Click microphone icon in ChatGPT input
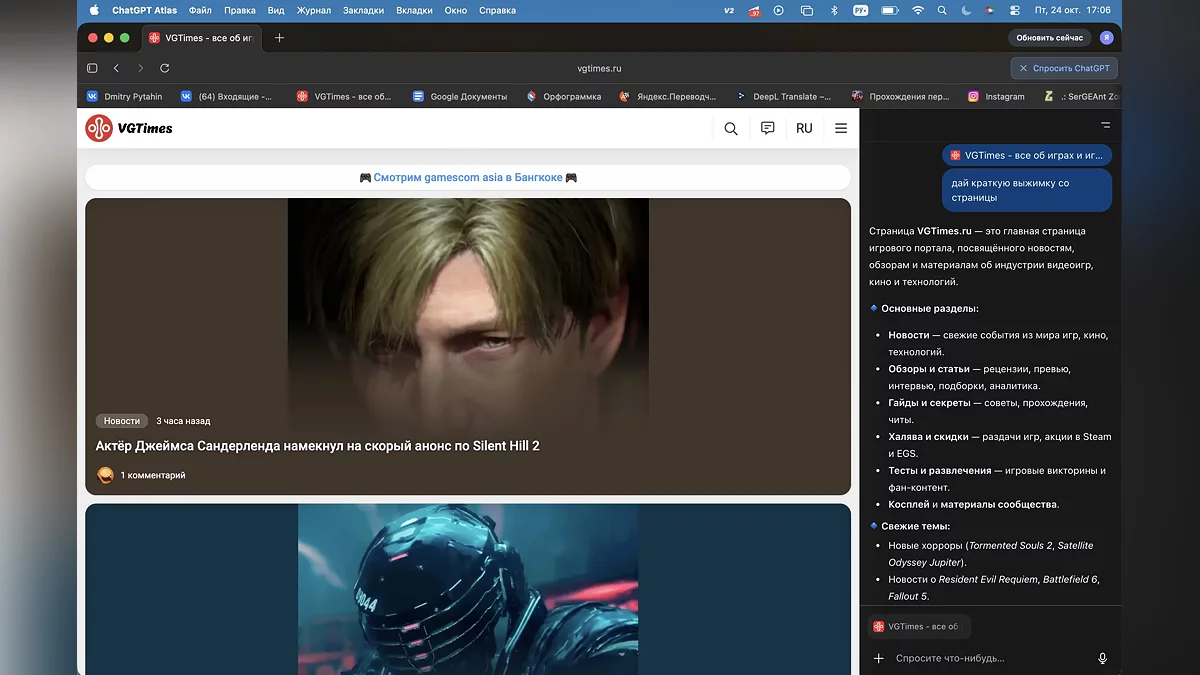This screenshot has width=1200, height=675. pyautogui.click(x=1102, y=658)
